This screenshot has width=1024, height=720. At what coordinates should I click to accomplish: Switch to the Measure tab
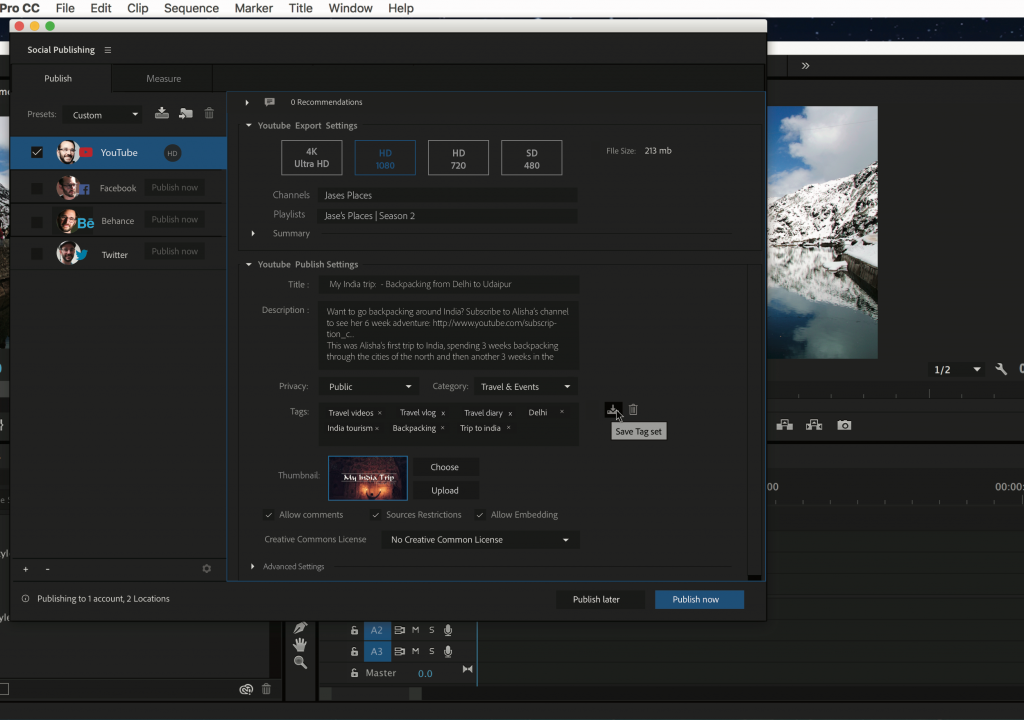[163, 78]
